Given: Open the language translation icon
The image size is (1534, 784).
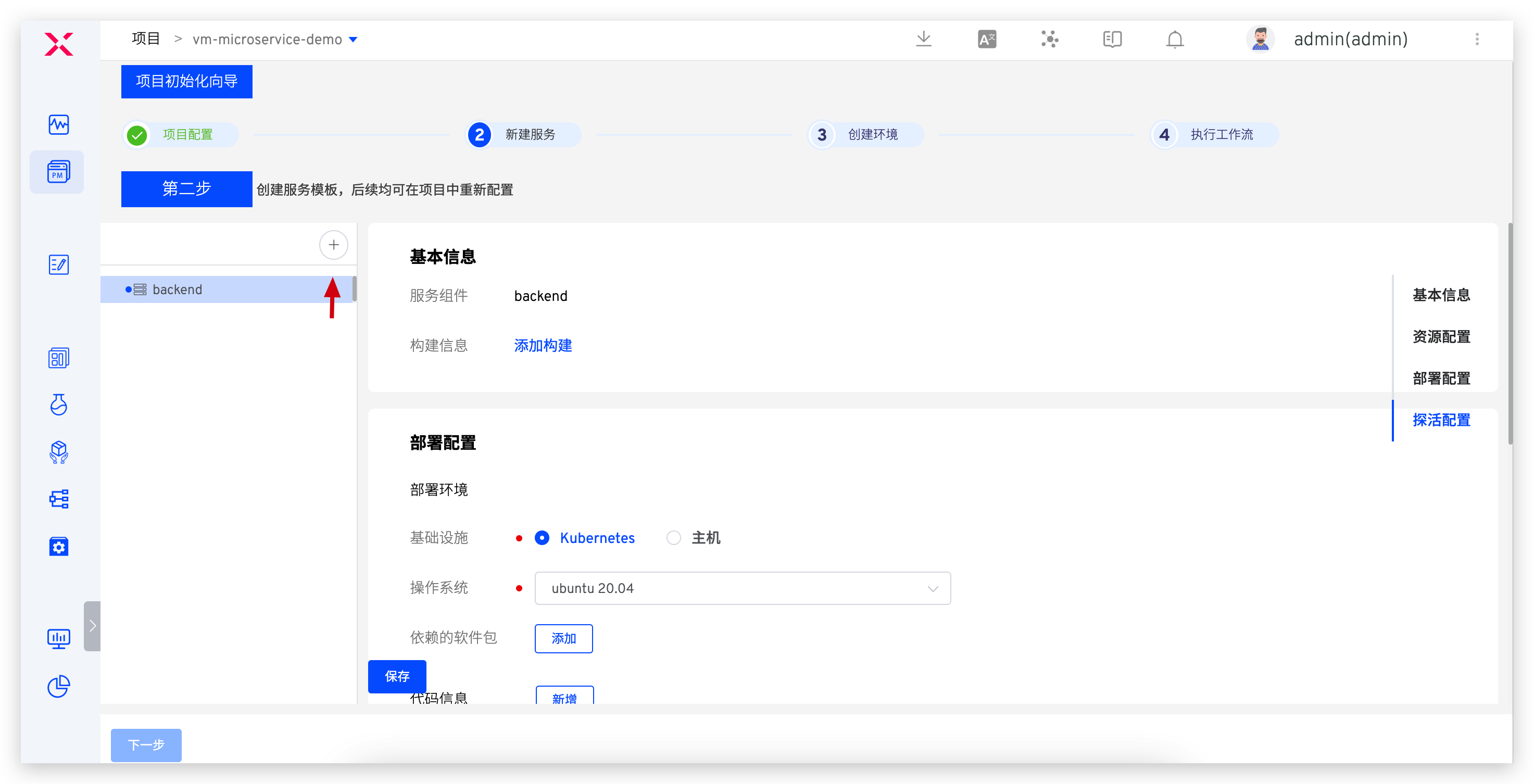Looking at the screenshot, I should pyautogui.click(x=987, y=39).
